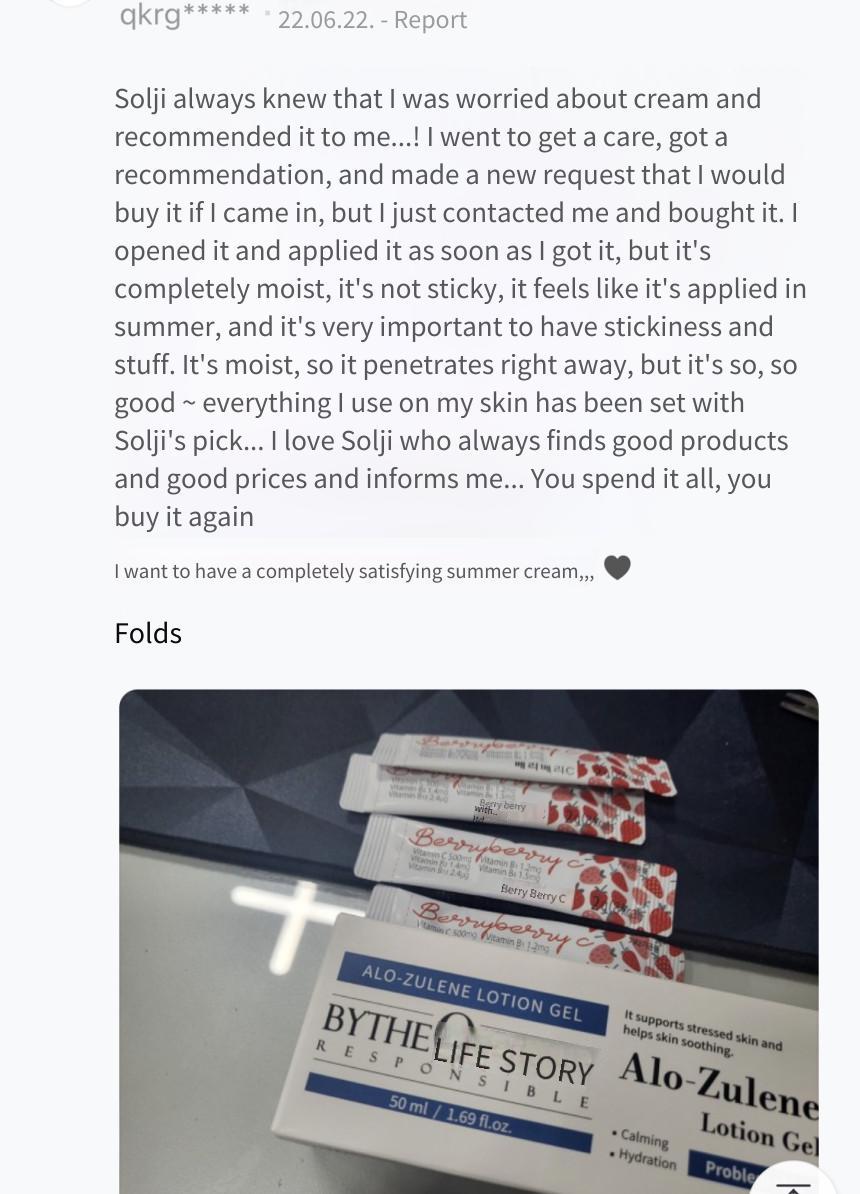Viewport: 860px width, 1194px height.
Task: Select the summer cream subtitle line
Action: click(x=354, y=571)
